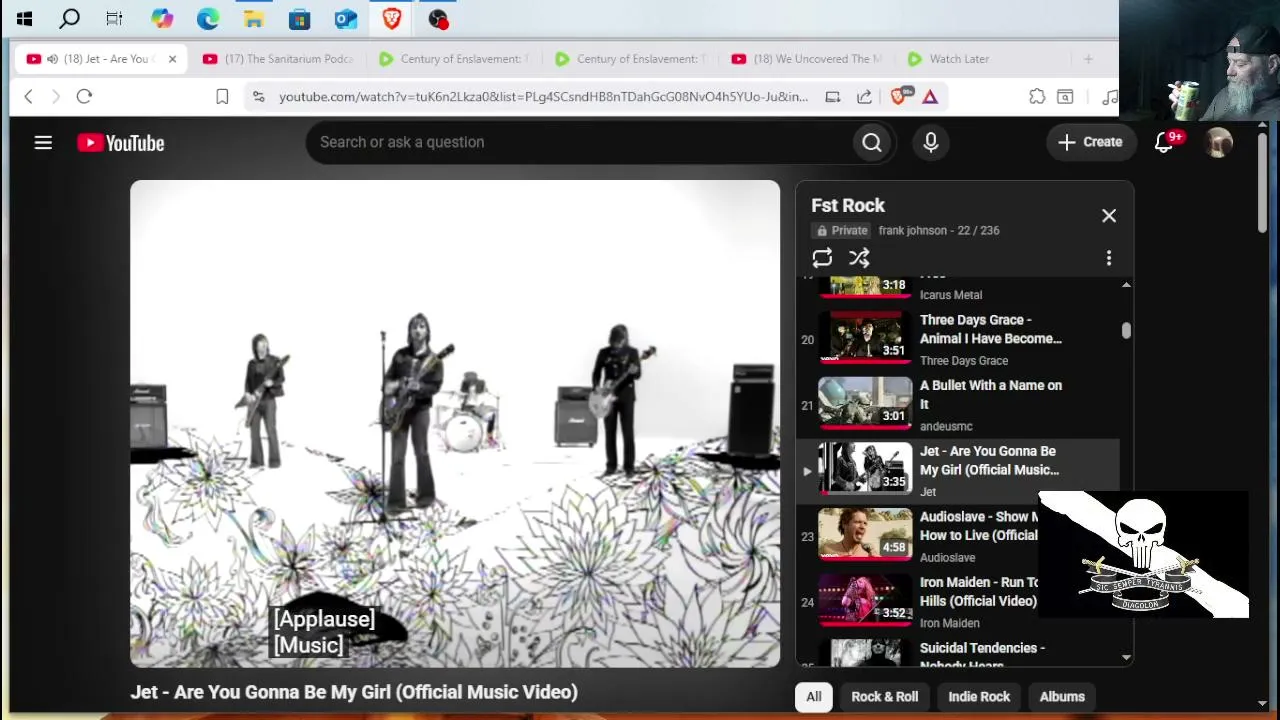Filter recommendations by Indie Rock
This screenshot has height=720, width=1280.
pos(979,697)
